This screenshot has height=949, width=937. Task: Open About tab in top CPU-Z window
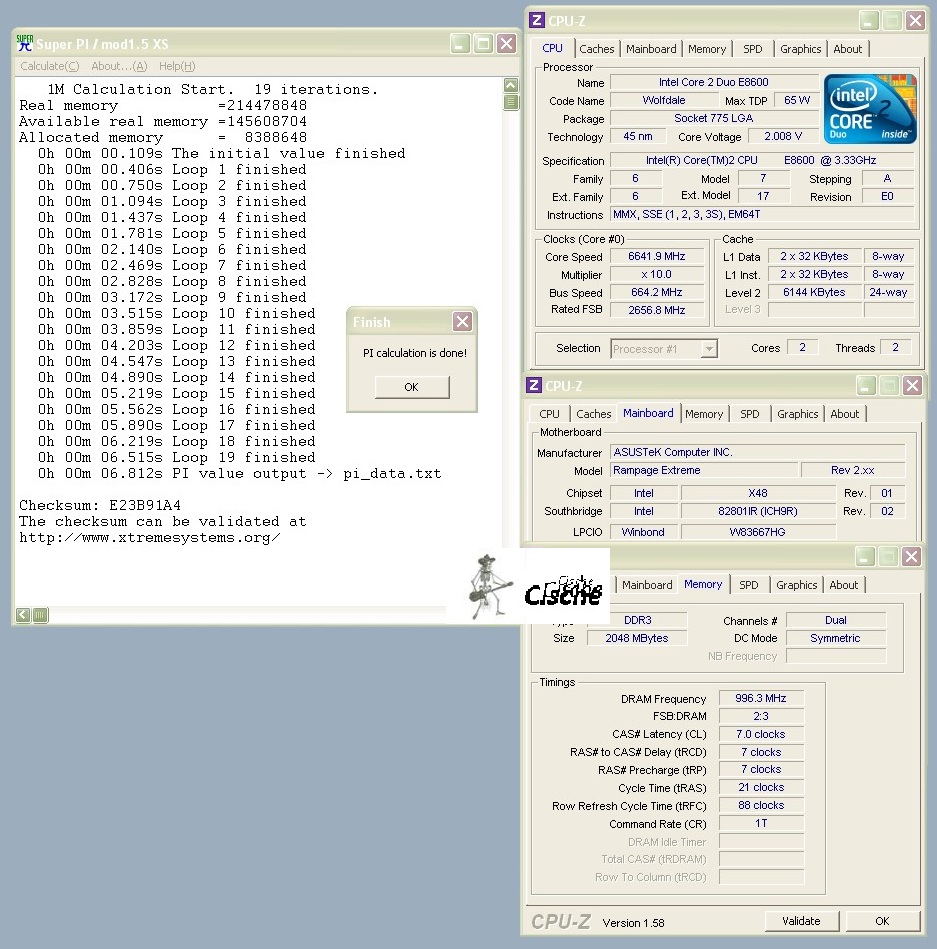click(847, 49)
